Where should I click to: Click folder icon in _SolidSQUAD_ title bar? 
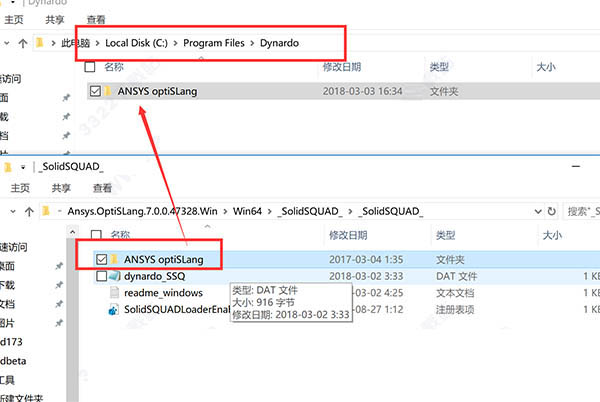coord(8,167)
